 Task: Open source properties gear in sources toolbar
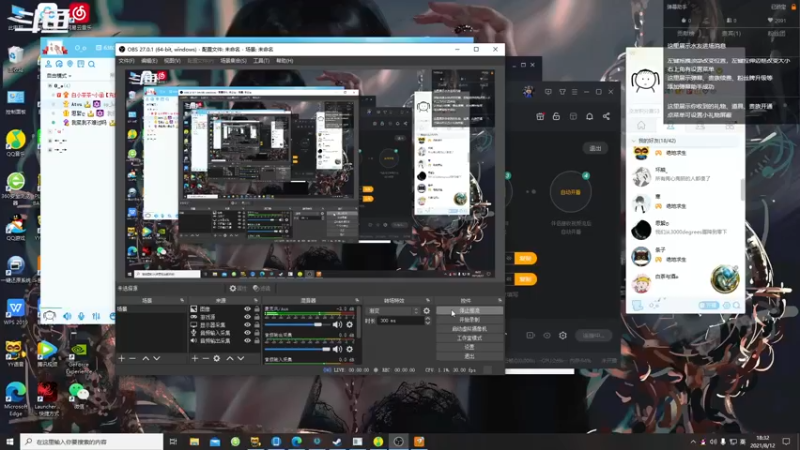217,359
